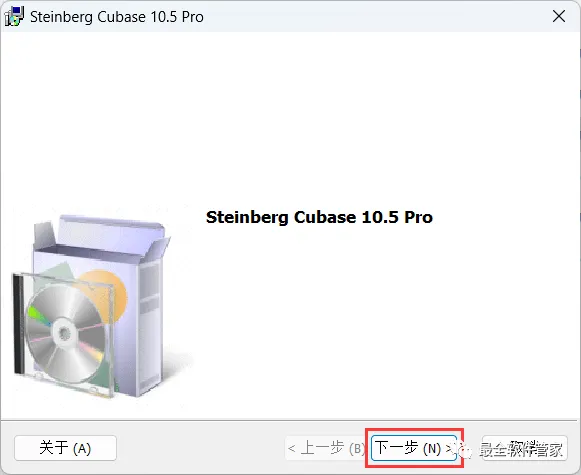The height and width of the screenshot is (475, 581).
Task: Click the installer icon in title bar
Action: [x=14, y=17]
